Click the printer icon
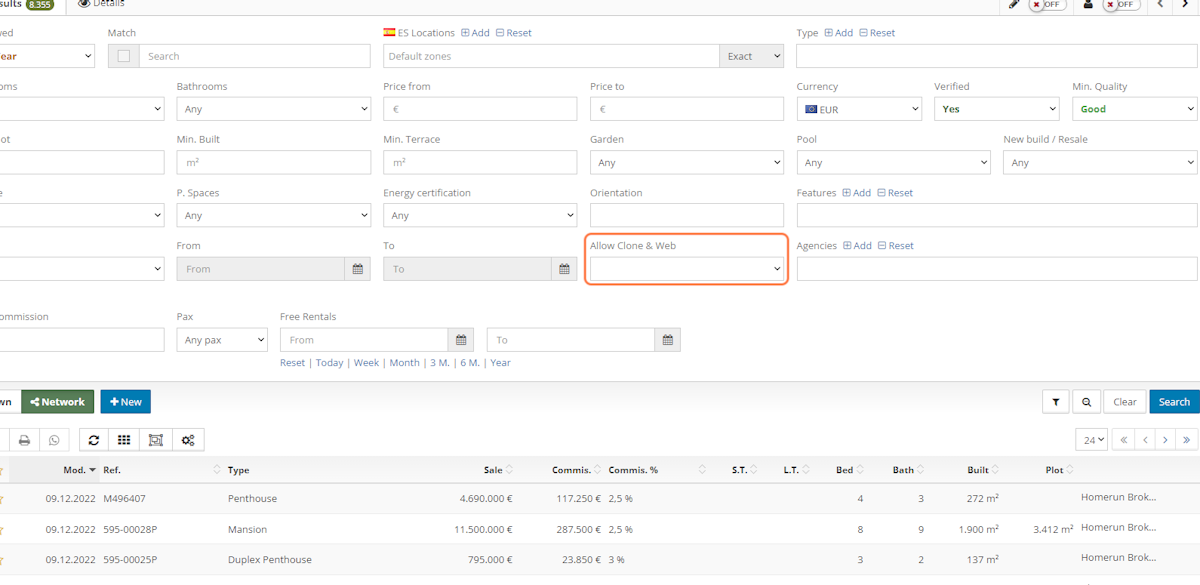 (24, 440)
